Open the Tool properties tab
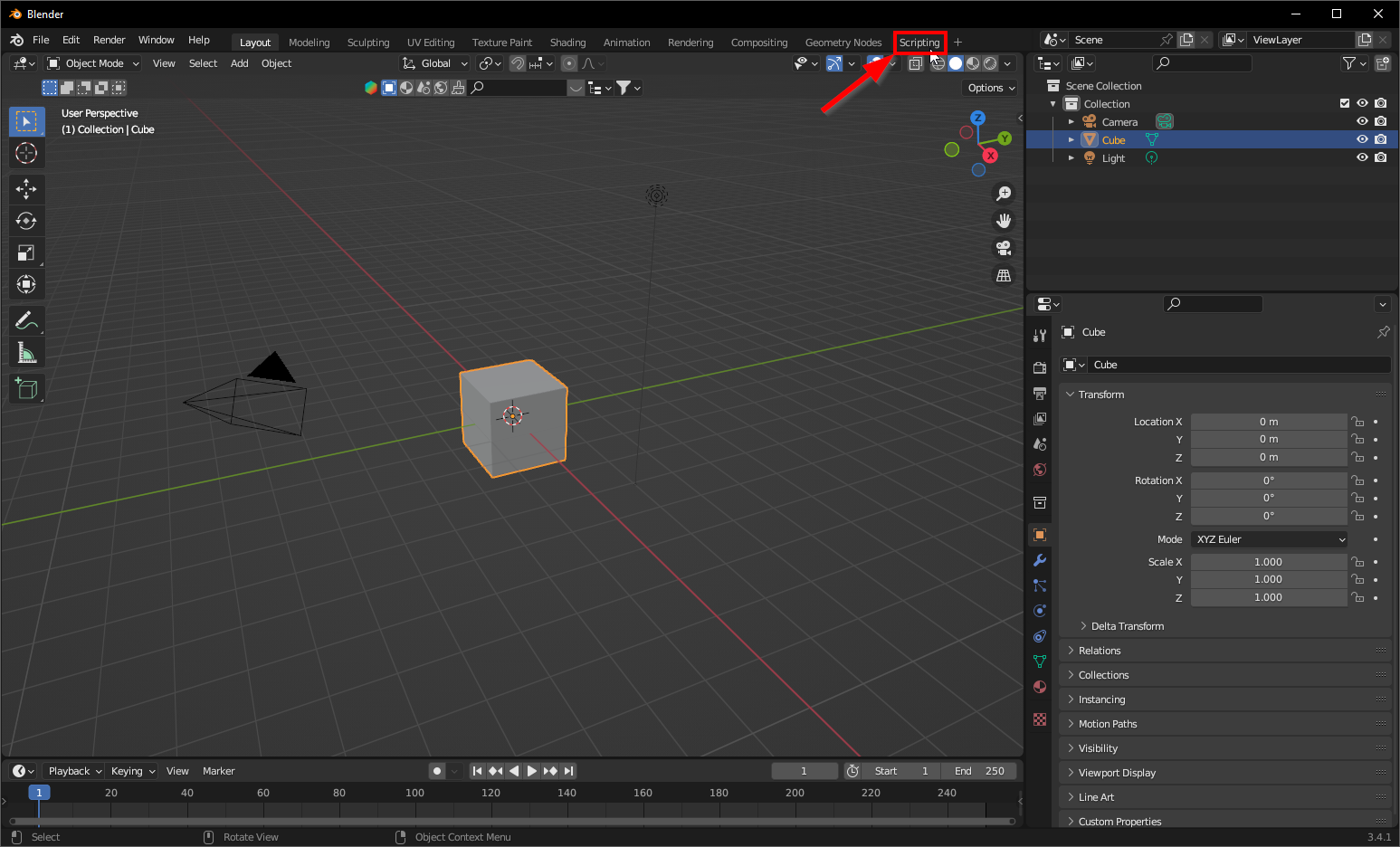 click(x=1040, y=336)
